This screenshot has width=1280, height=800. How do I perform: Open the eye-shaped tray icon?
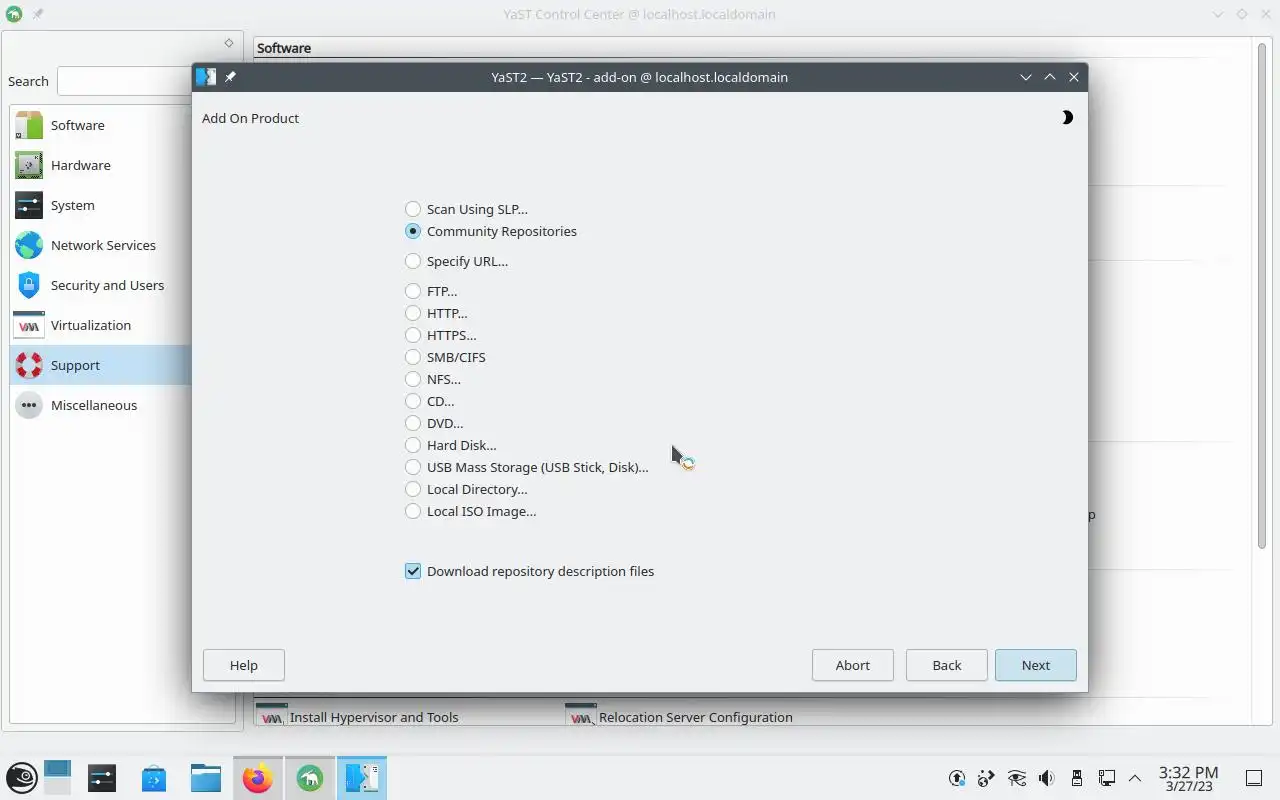click(1017, 778)
